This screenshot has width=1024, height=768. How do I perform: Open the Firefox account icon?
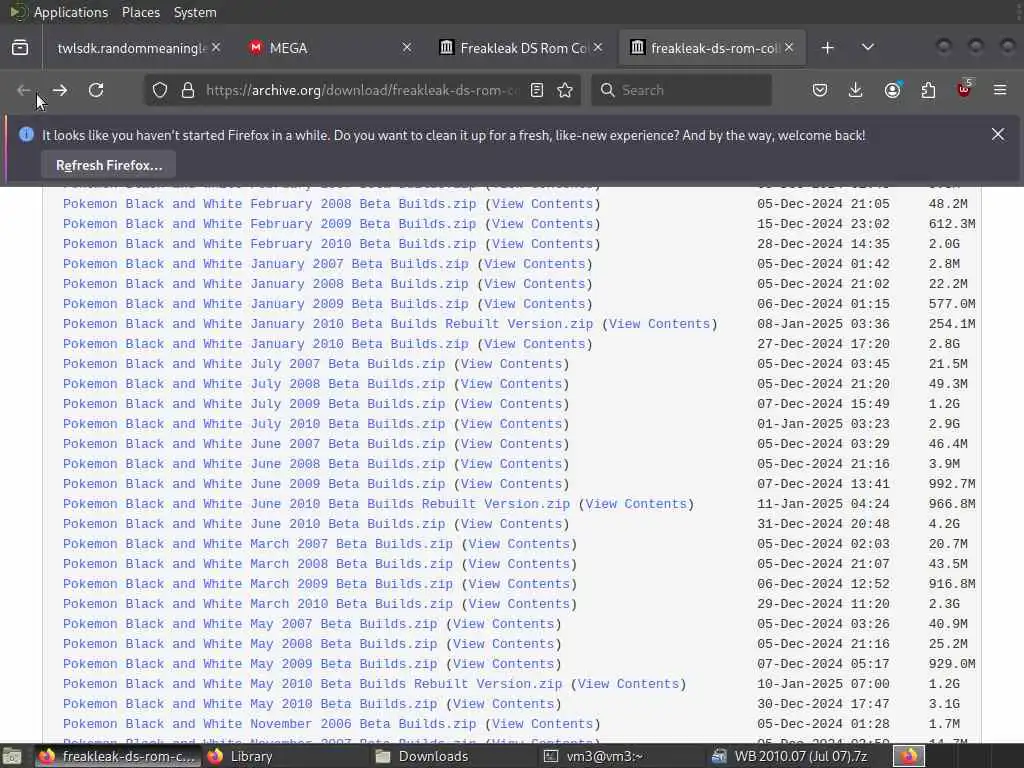pyautogui.click(x=892, y=90)
